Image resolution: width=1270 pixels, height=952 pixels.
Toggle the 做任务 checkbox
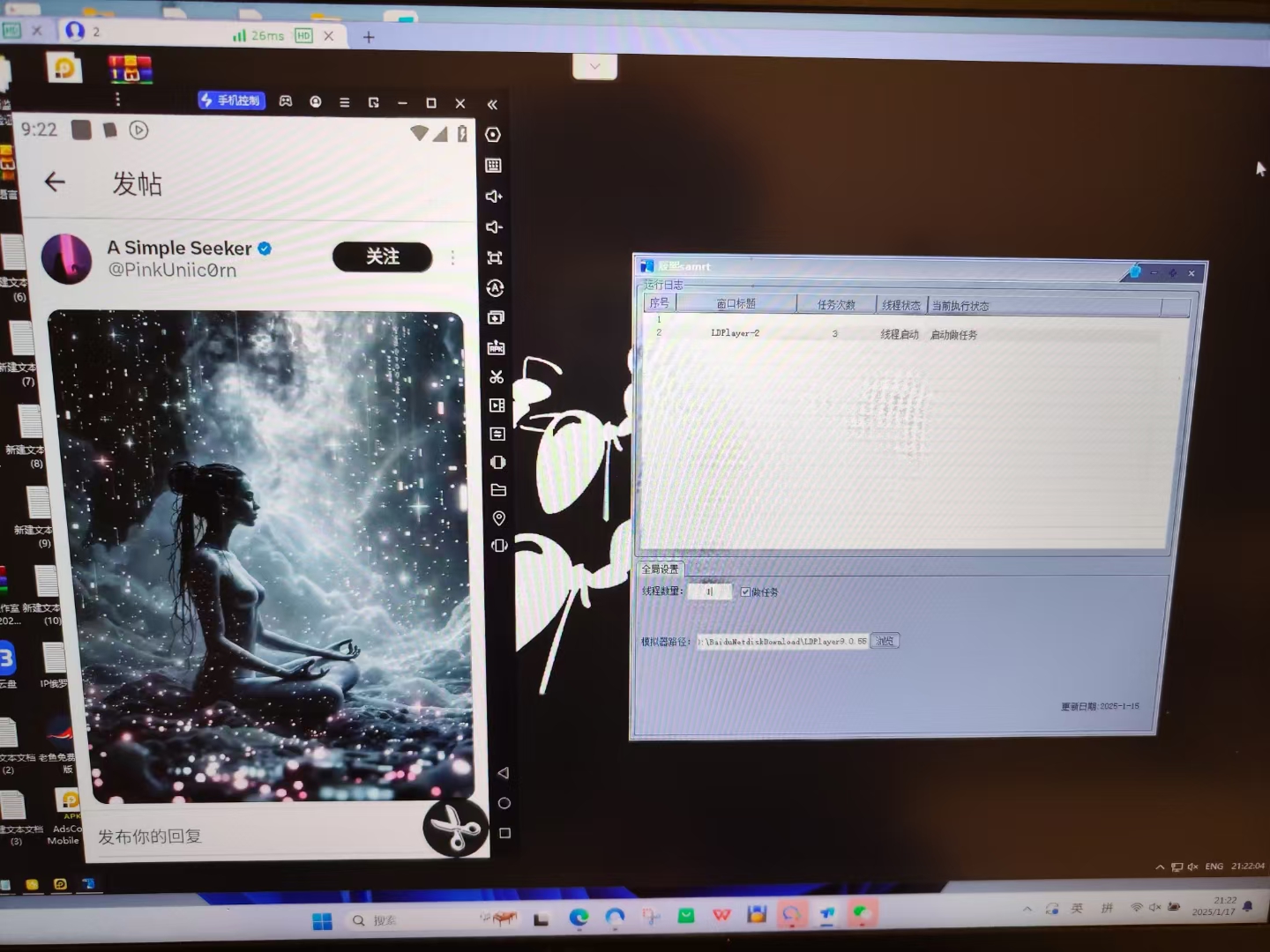(x=745, y=592)
